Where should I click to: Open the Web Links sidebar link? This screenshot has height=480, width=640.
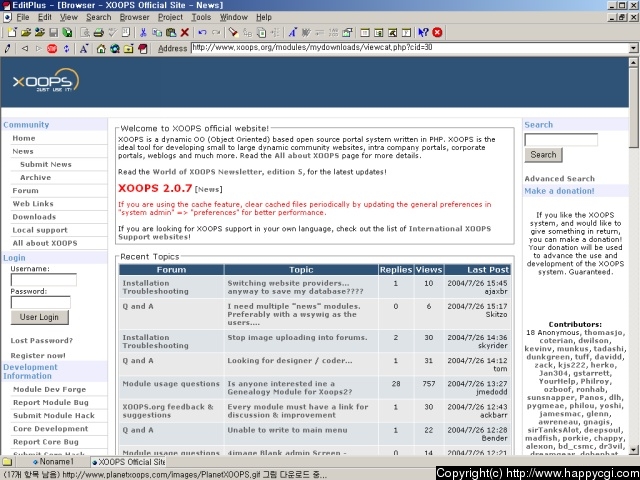pos(33,204)
